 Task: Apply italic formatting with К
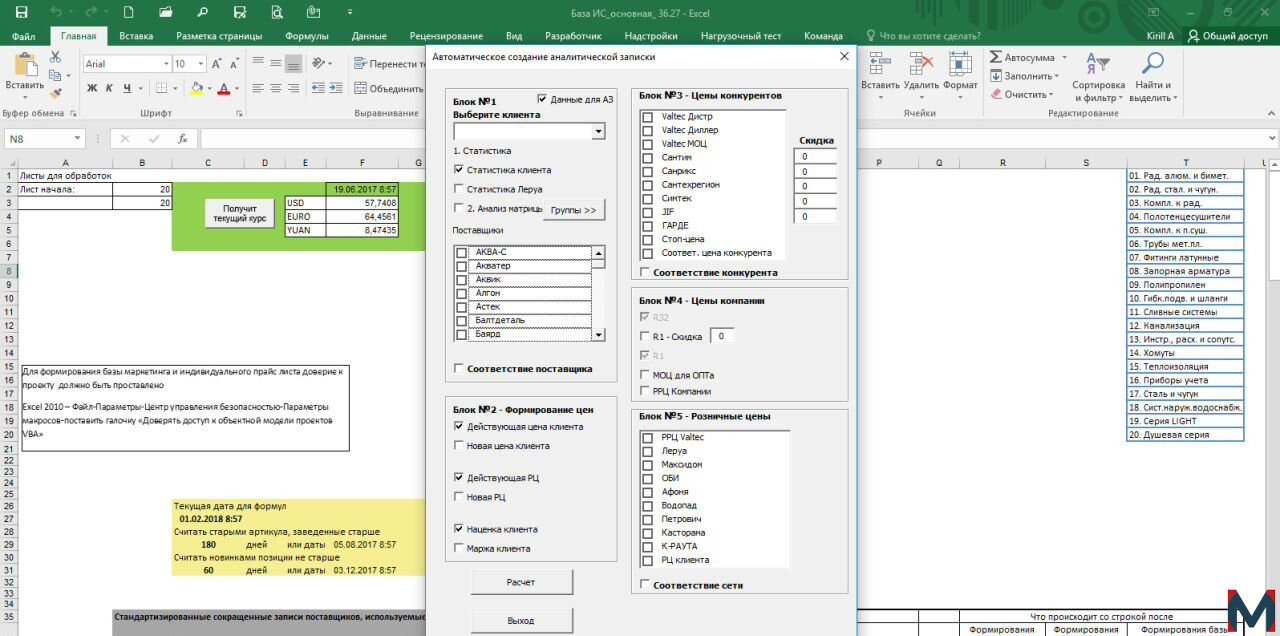(x=108, y=88)
